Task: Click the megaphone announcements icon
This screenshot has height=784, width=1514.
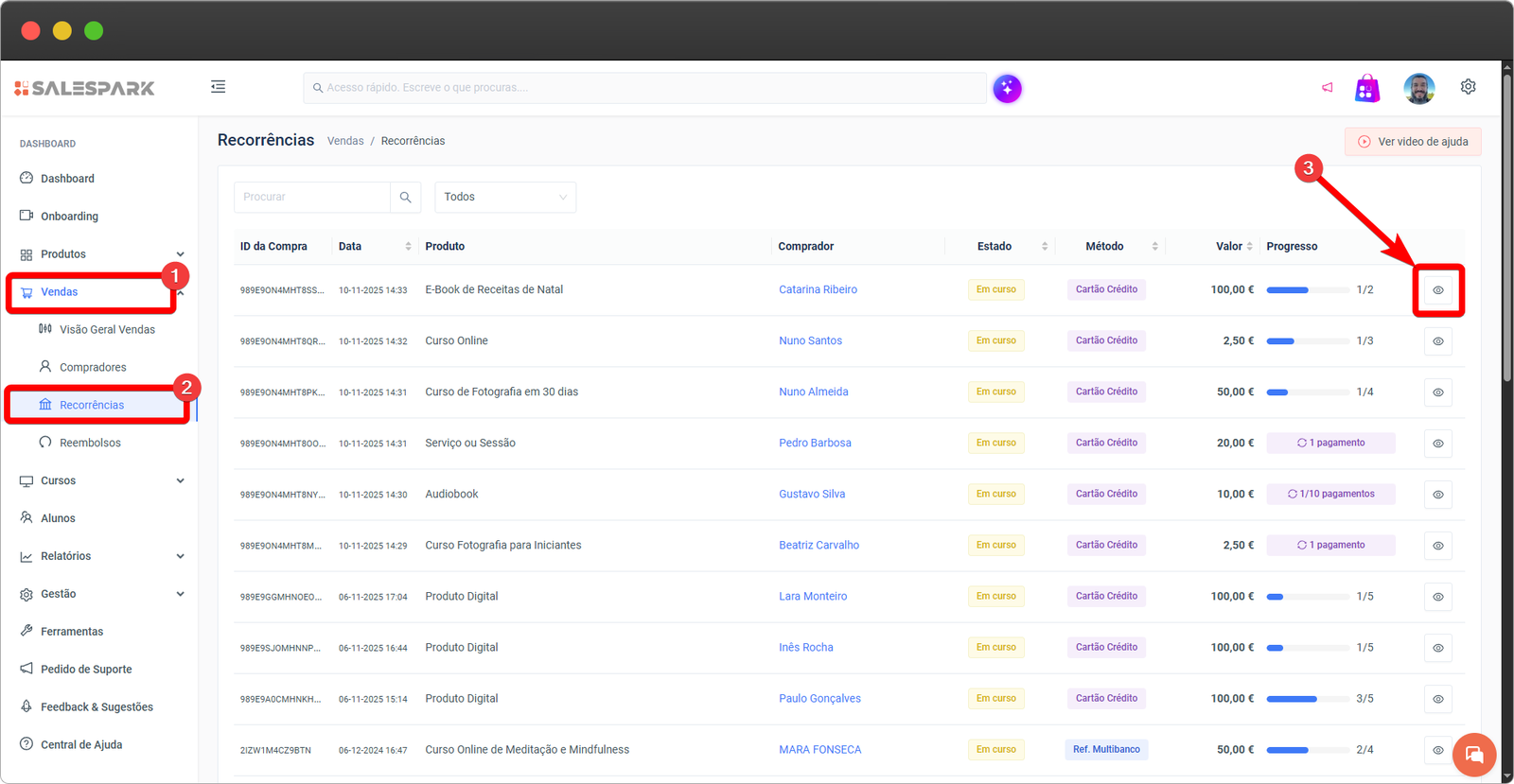Action: coord(1327,88)
